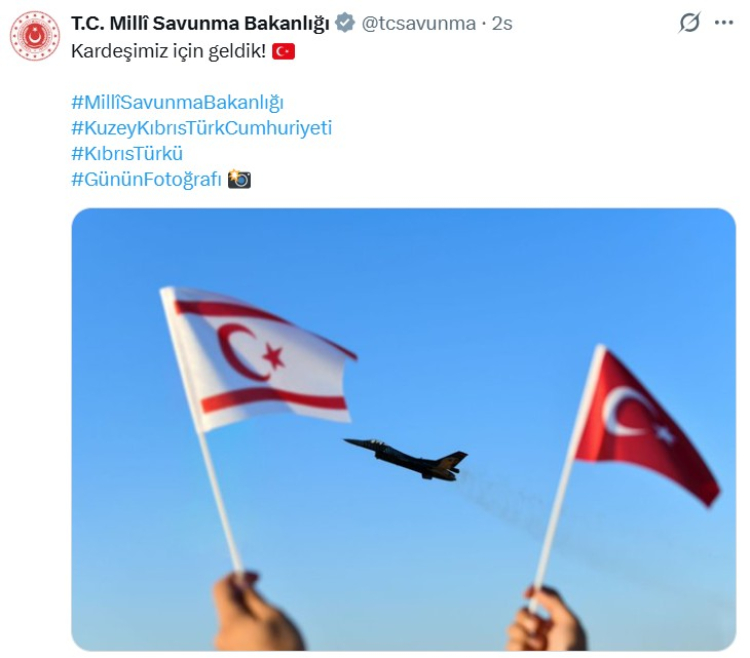Open the Millî Savunma Bakanlığı profile avatar
Screen dimensions: 750x658
click(x=35, y=36)
